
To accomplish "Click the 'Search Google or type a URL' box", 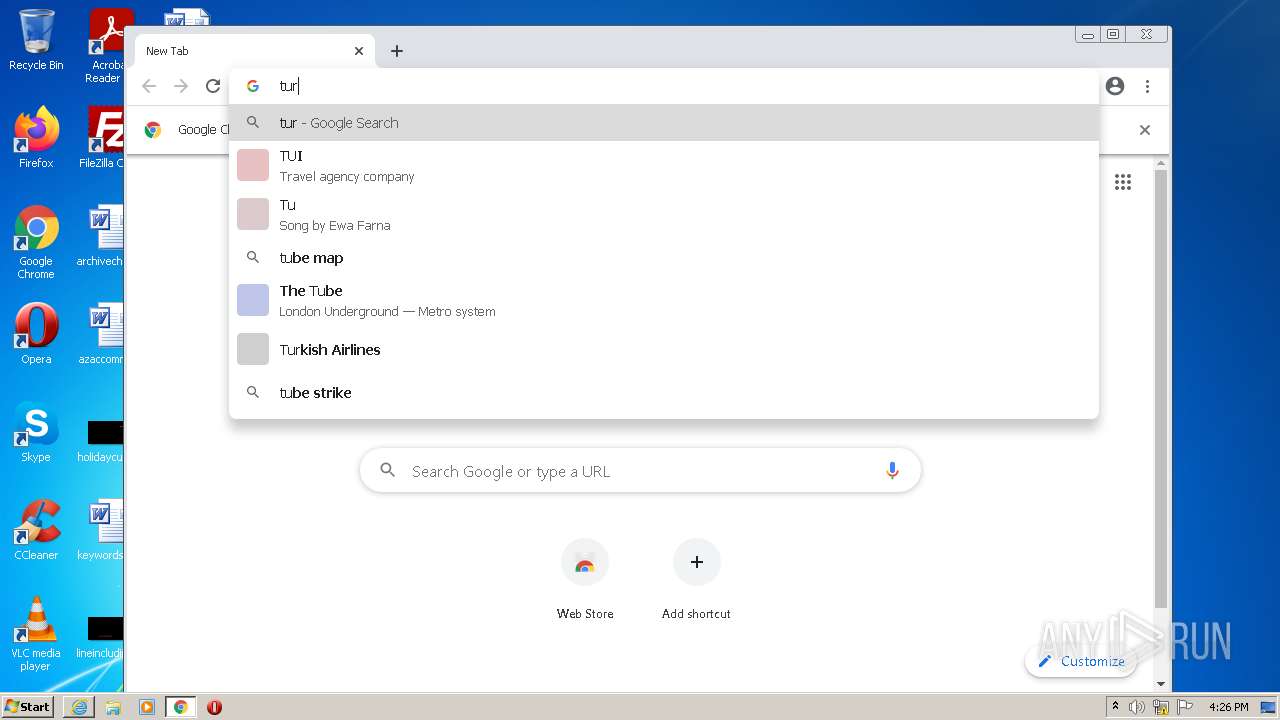I will [640, 471].
